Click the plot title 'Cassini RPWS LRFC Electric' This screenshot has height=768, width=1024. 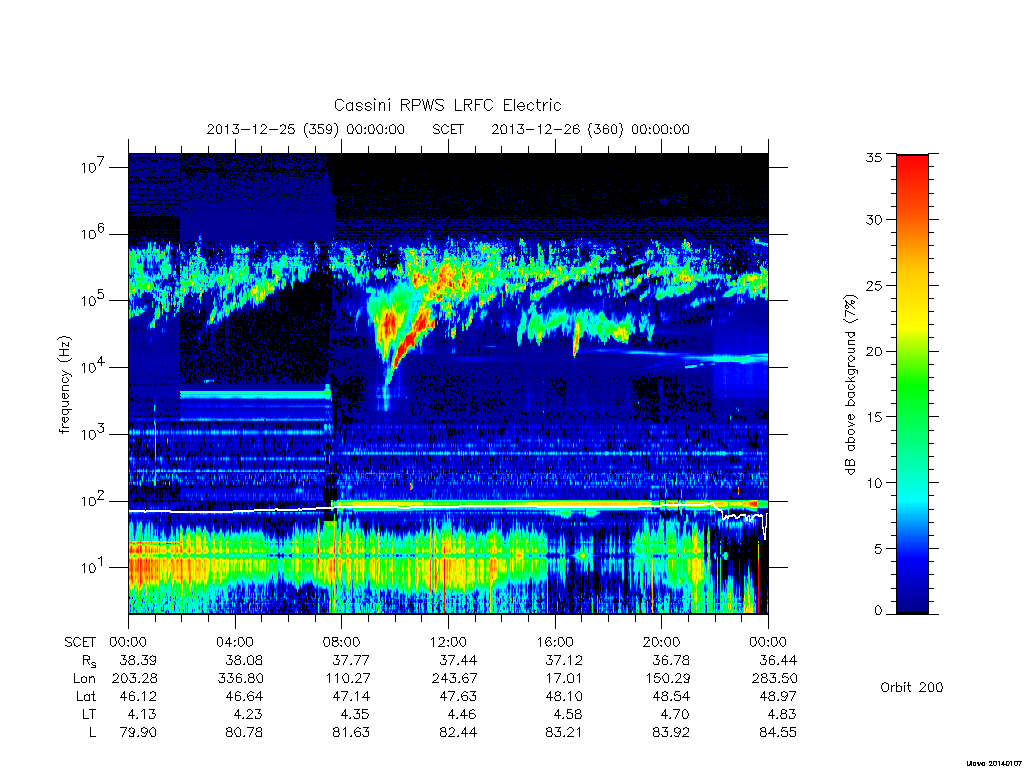point(447,105)
